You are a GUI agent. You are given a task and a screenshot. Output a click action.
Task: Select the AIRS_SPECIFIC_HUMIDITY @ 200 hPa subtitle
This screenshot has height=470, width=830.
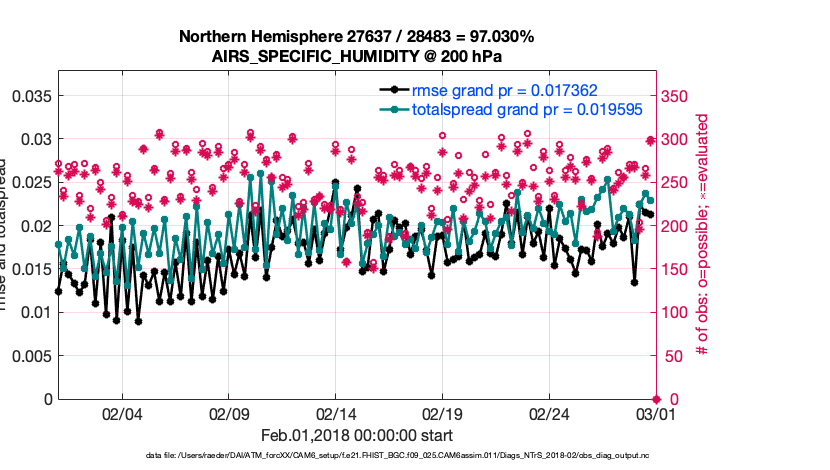pos(356,57)
